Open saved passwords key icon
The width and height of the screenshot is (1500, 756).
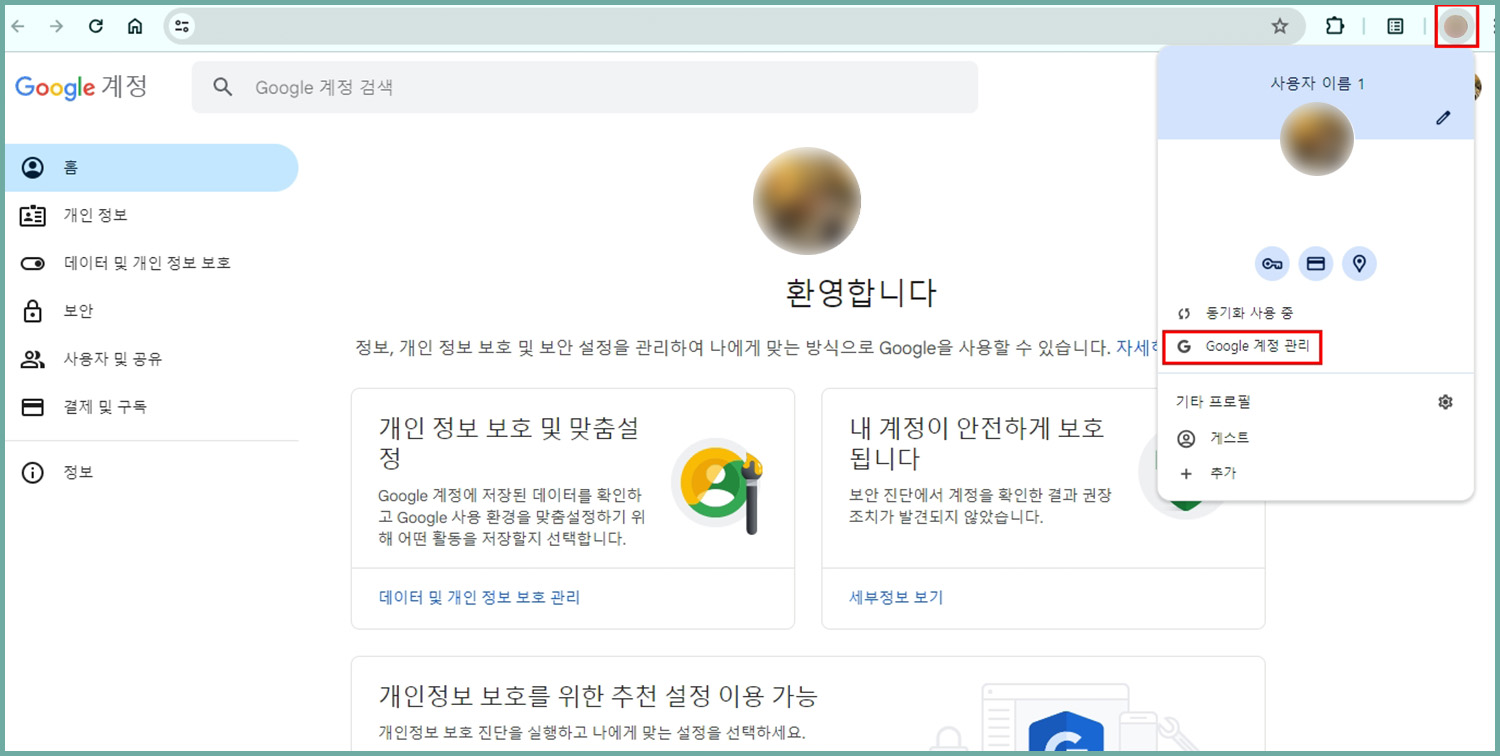pos(1272,264)
